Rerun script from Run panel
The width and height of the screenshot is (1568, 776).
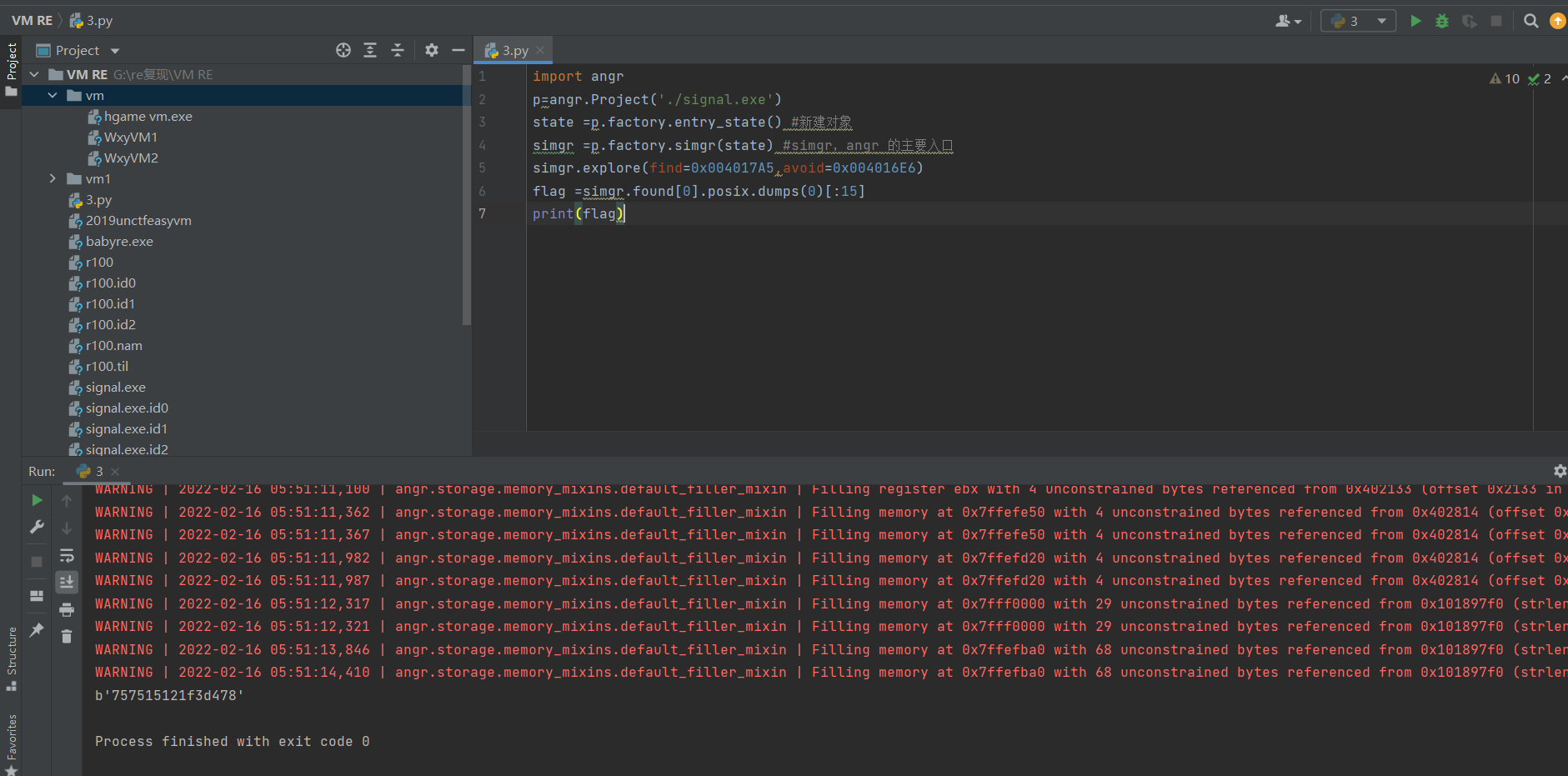[x=37, y=500]
